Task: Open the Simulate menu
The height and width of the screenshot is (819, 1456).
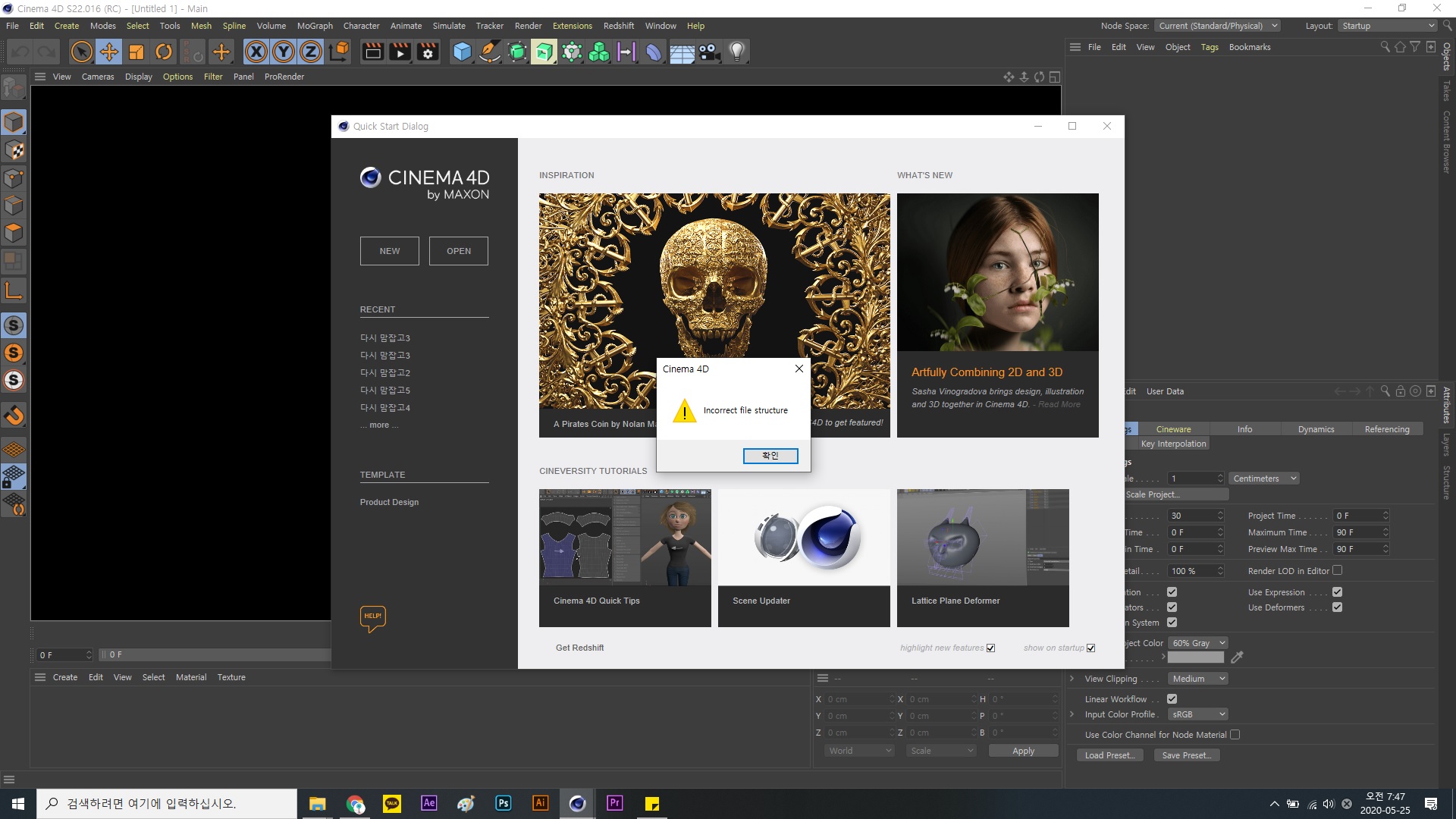Action: (x=449, y=26)
